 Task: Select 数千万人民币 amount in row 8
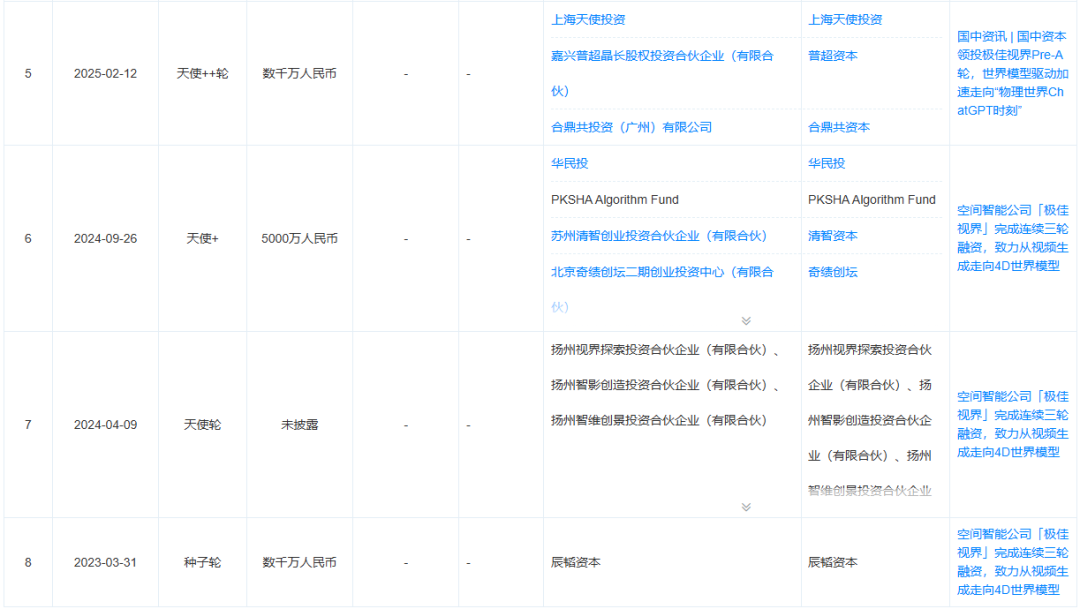(x=300, y=563)
